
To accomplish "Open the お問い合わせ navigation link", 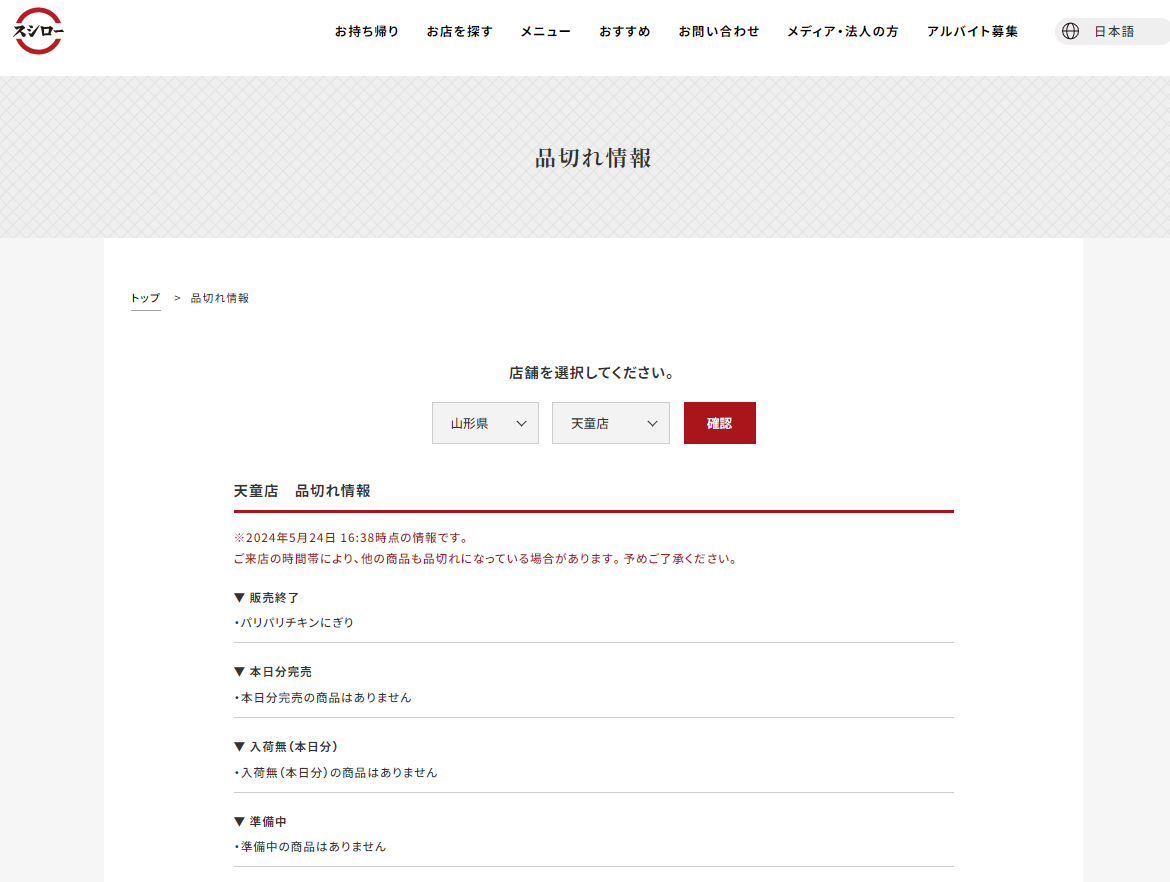I will pos(719,32).
